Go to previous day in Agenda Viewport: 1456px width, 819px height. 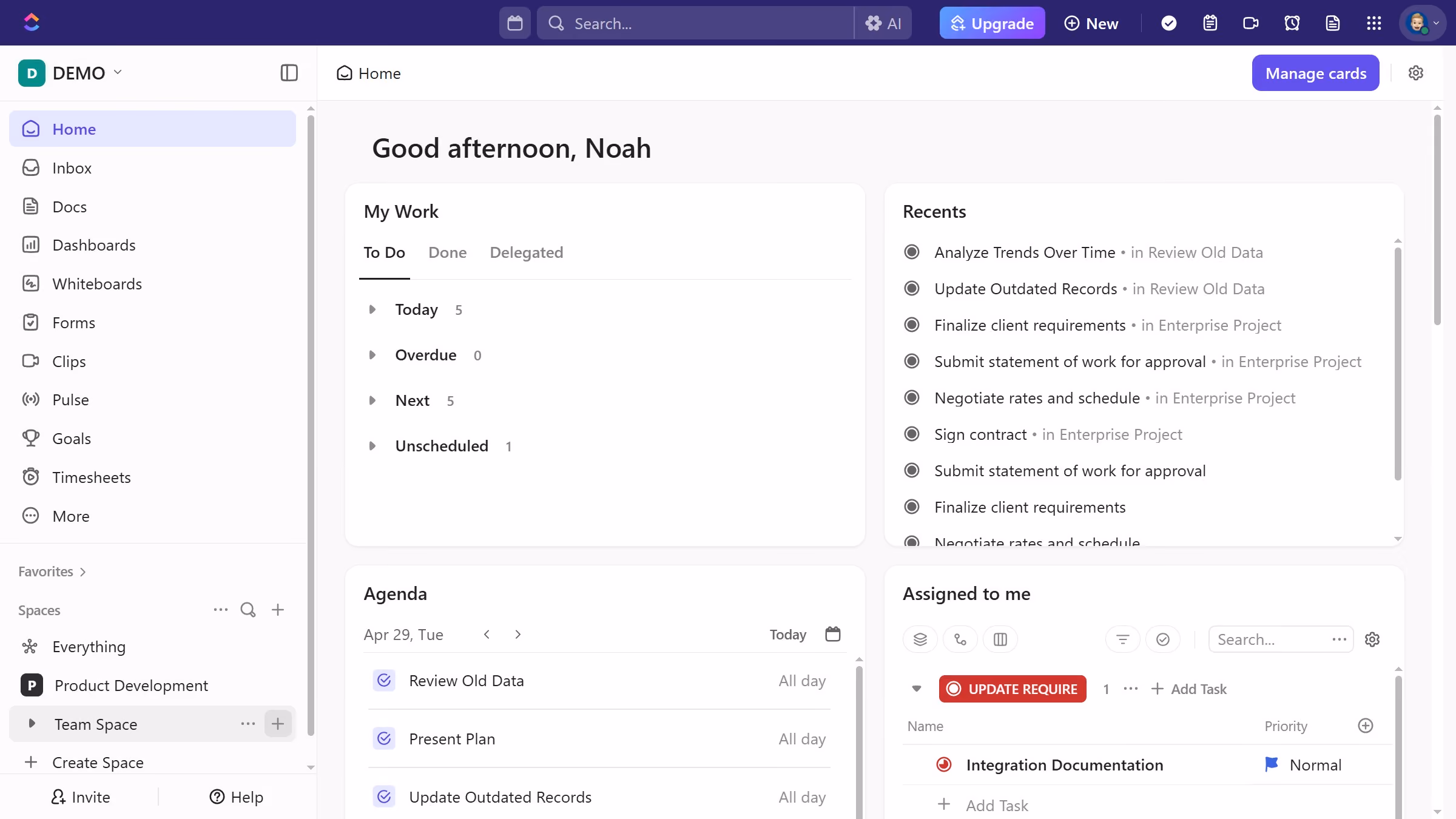(487, 634)
